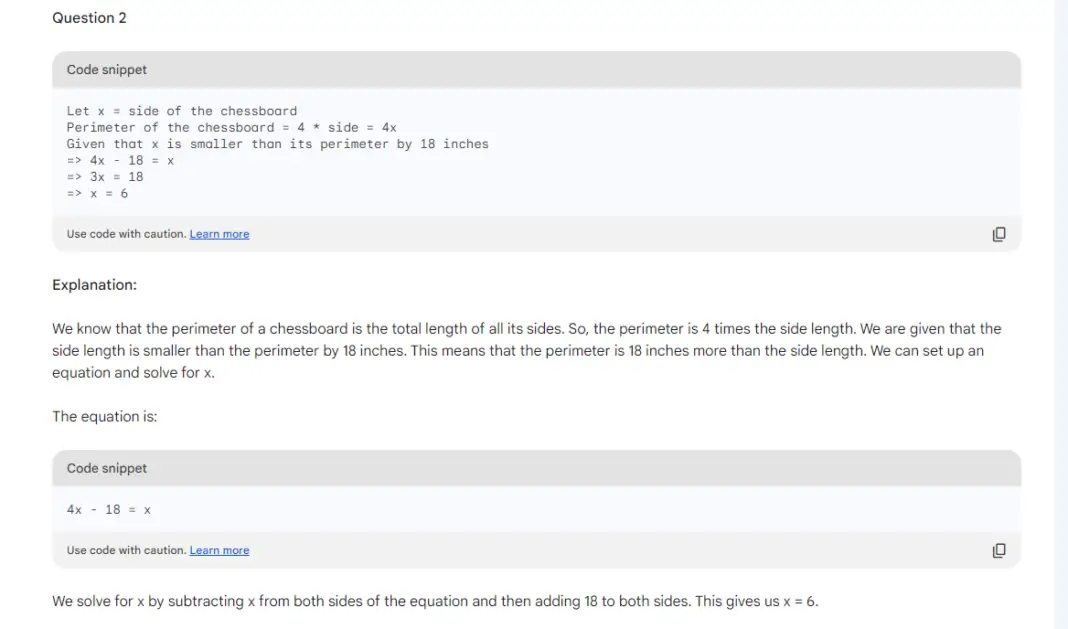
Task: Open the first 'Learn more' link
Action: 219,233
